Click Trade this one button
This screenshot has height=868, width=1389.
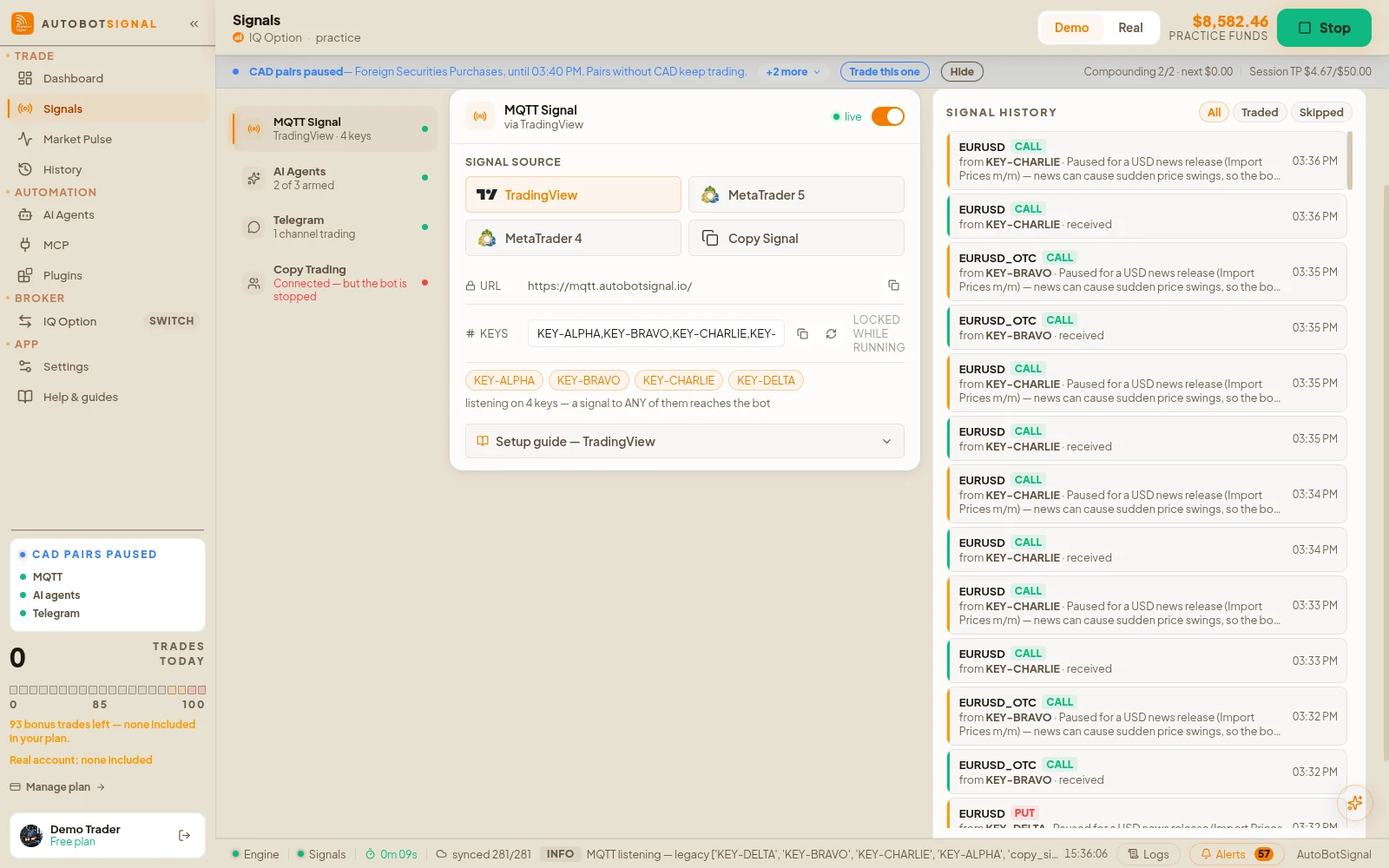[x=885, y=72]
